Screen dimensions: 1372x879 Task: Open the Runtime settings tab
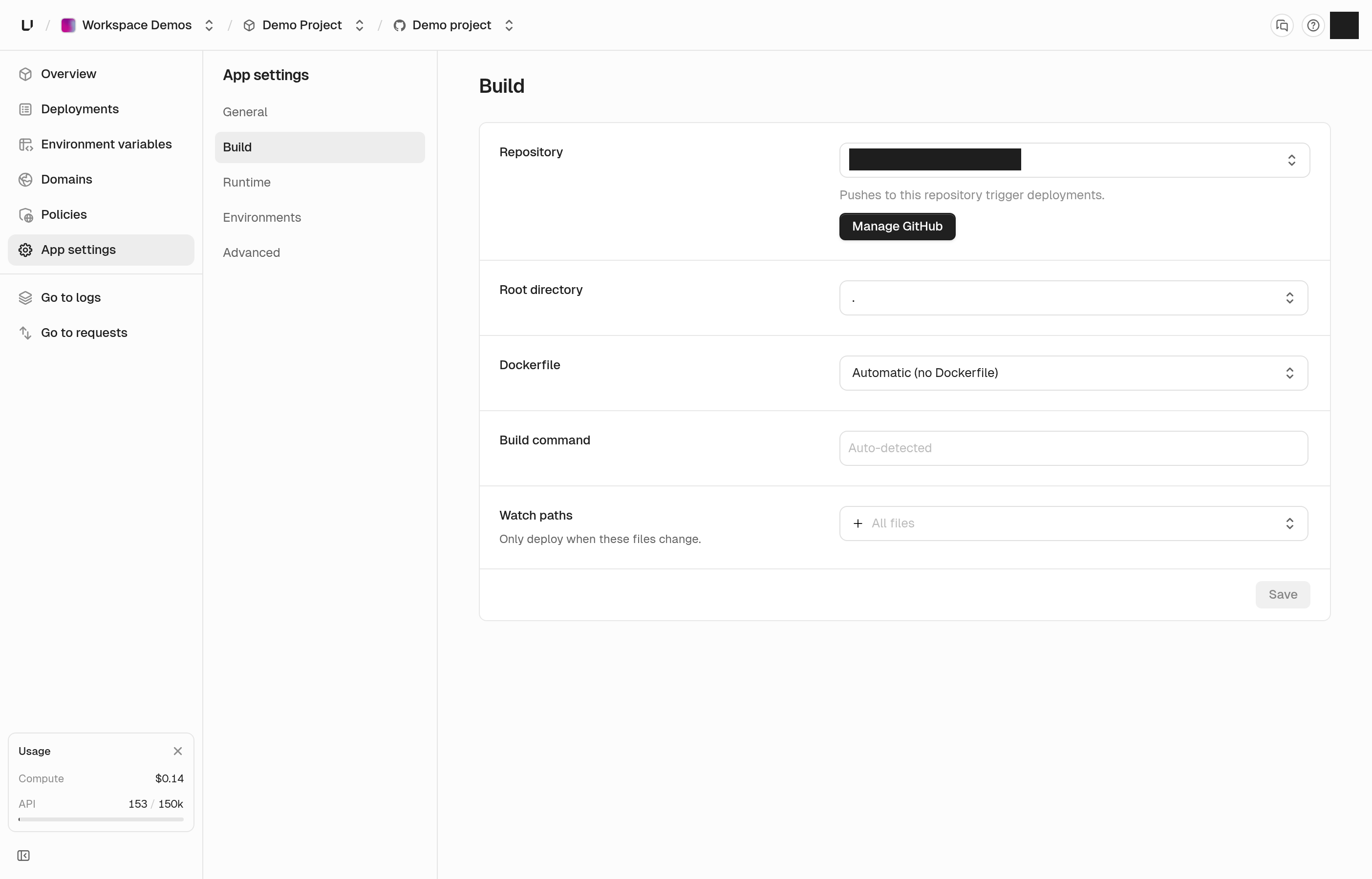click(x=320, y=183)
